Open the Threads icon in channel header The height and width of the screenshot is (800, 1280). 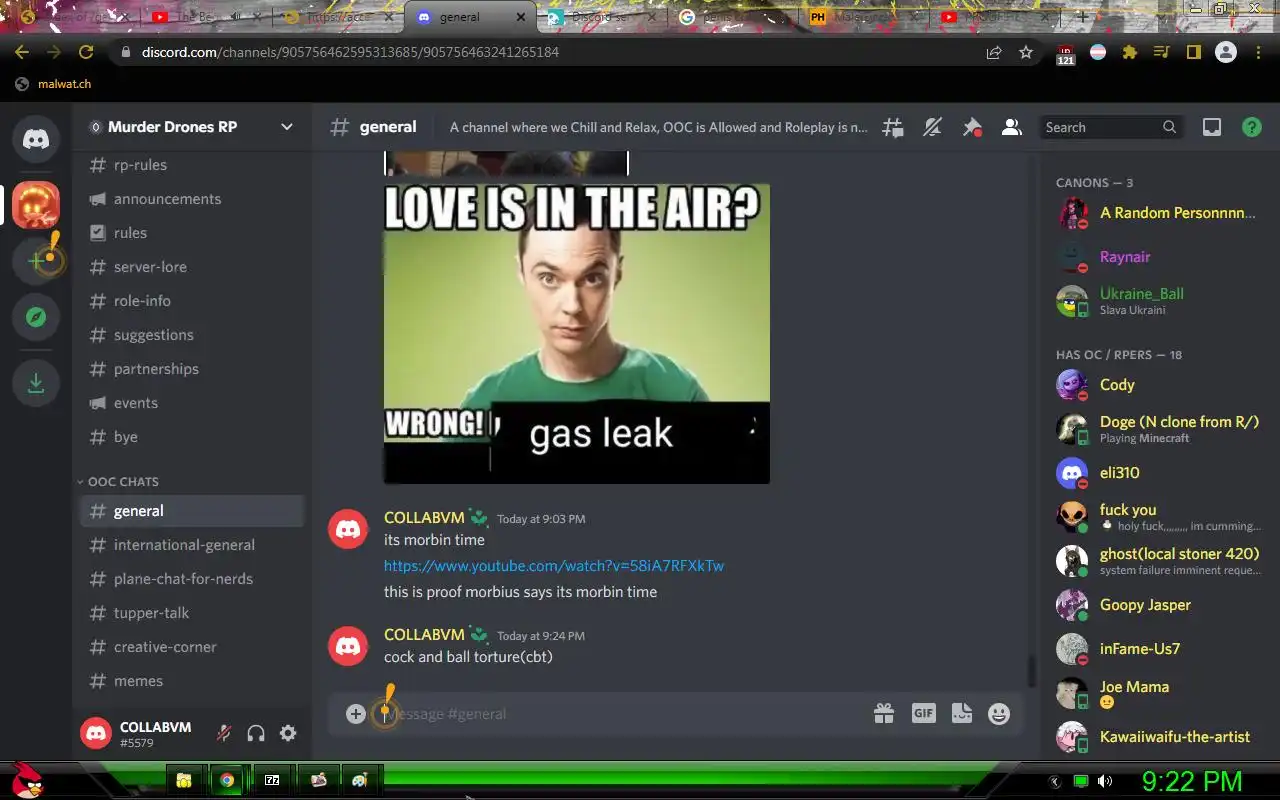coord(893,127)
